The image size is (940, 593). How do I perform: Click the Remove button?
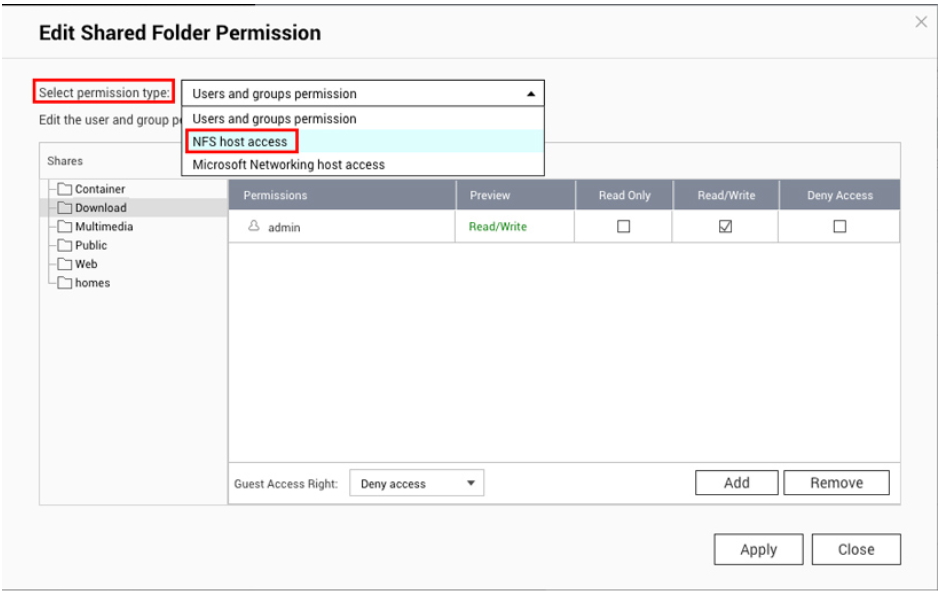tap(836, 483)
